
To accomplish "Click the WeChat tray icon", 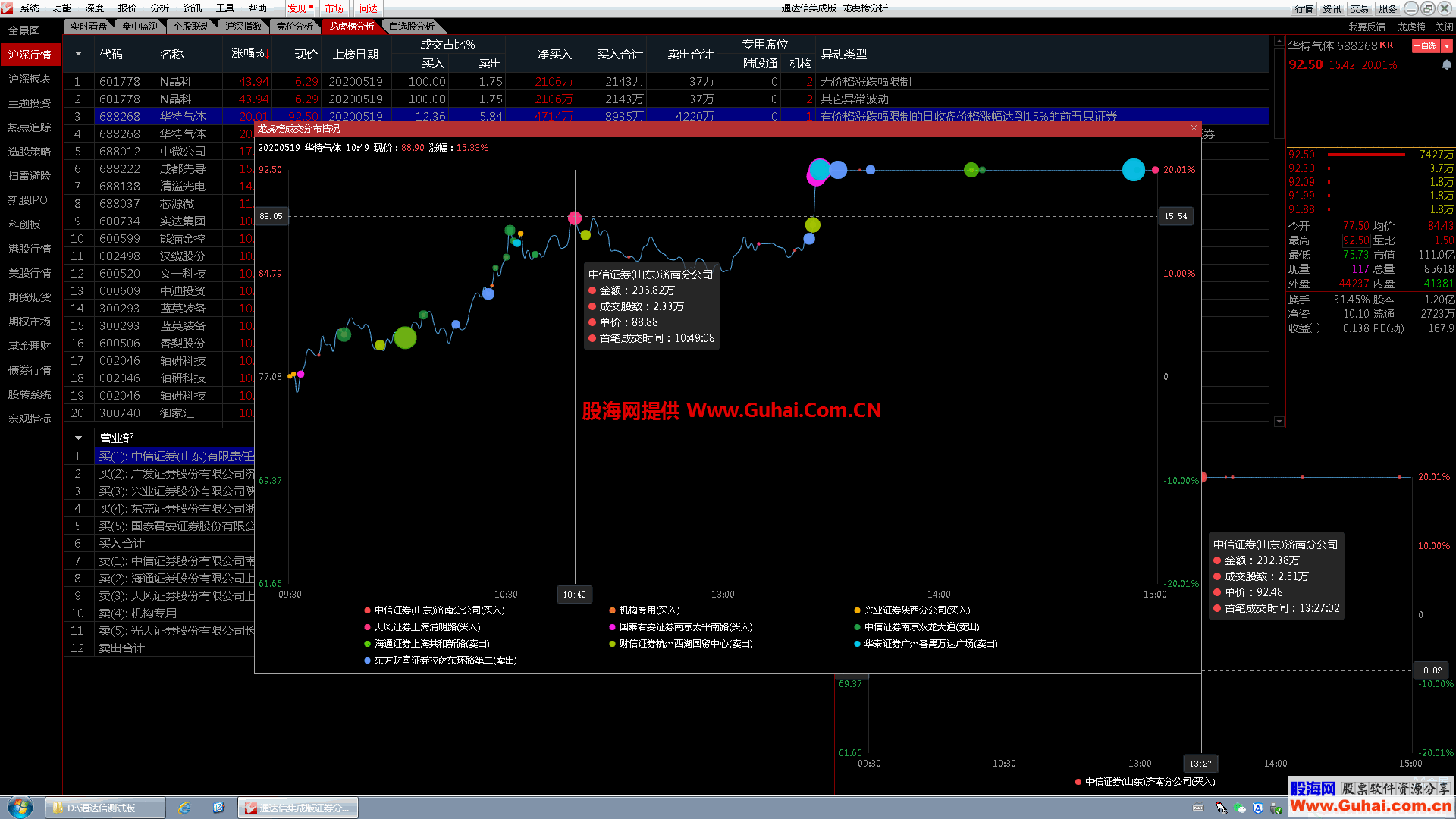I will tap(1240, 808).
